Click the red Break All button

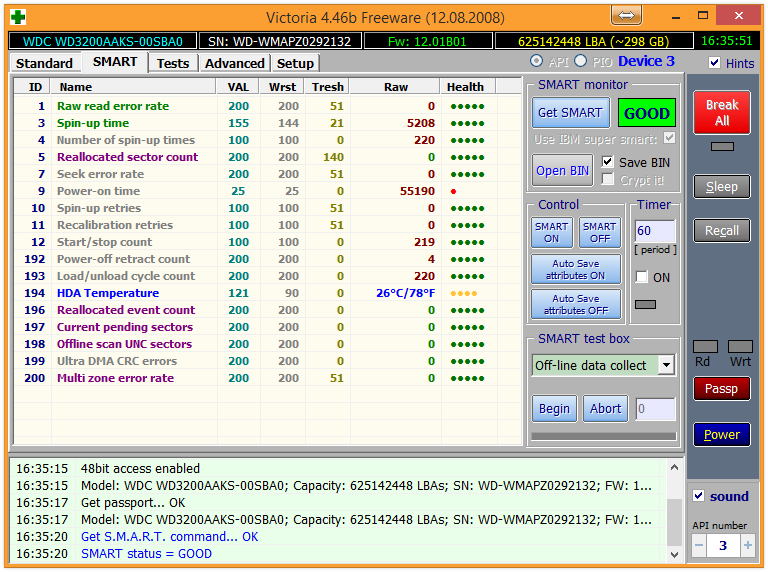[721, 113]
